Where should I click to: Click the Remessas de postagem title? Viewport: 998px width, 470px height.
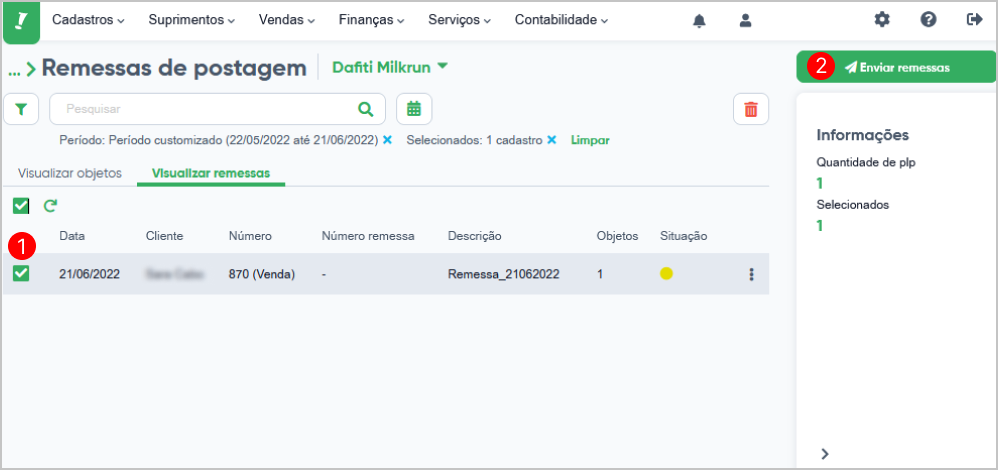(174, 68)
